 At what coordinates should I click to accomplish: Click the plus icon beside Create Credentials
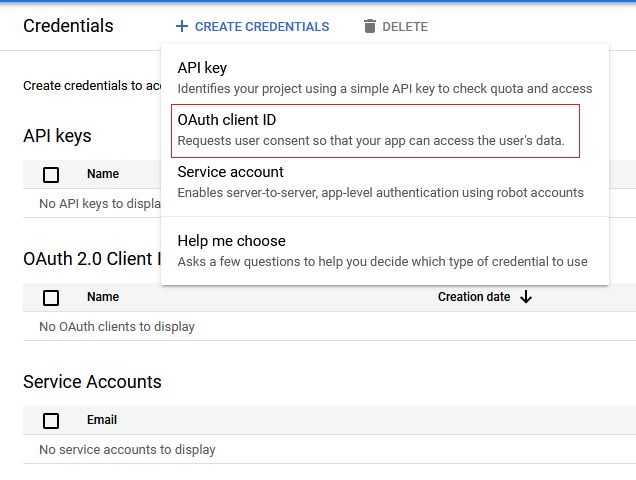[x=181, y=27]
